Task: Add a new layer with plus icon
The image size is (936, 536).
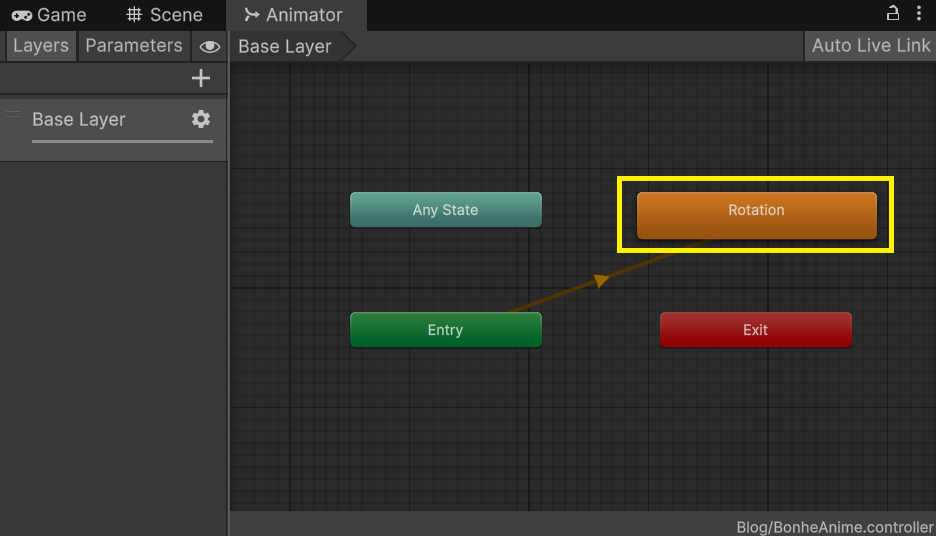Action: click(201, 78)
